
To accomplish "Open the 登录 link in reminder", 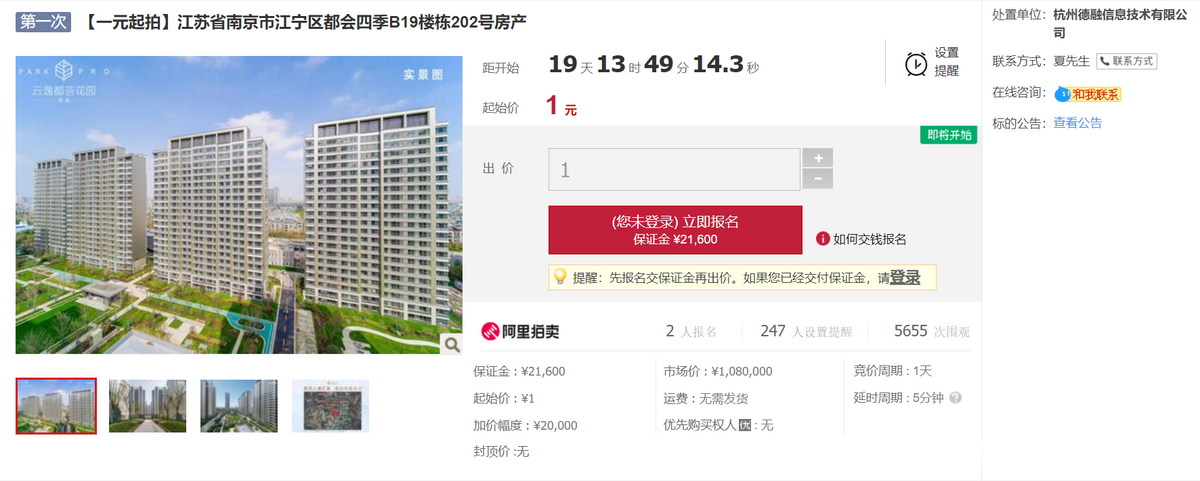I will (905, 277).
